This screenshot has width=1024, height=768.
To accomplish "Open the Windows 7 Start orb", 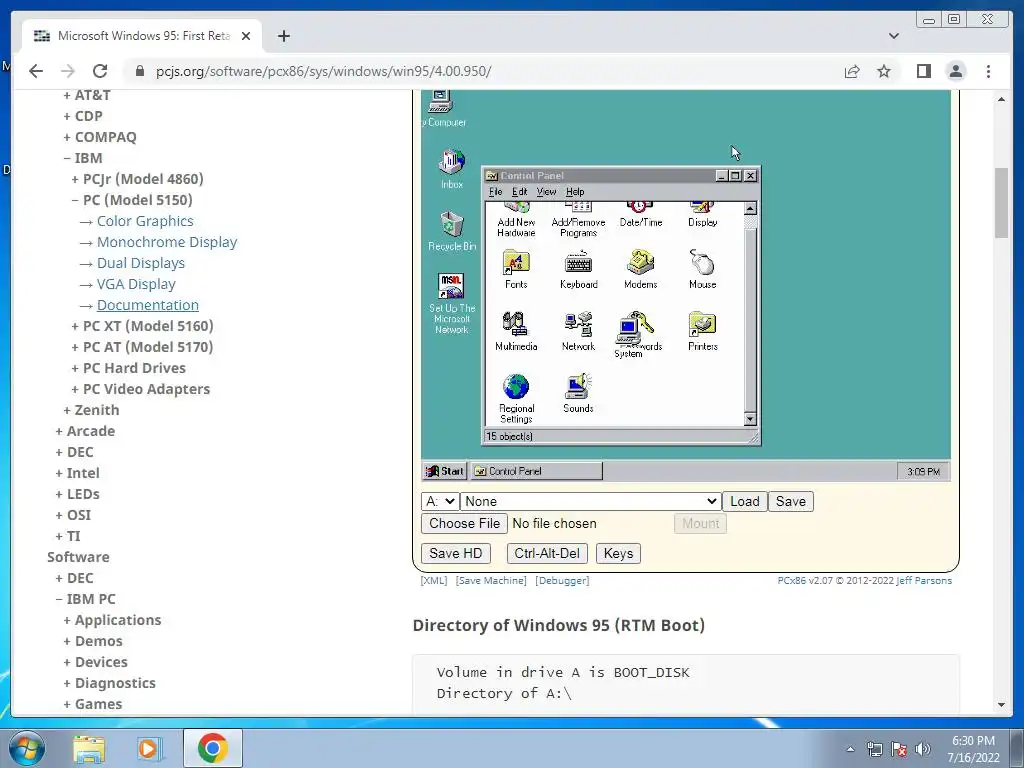I will click(27, 748).
